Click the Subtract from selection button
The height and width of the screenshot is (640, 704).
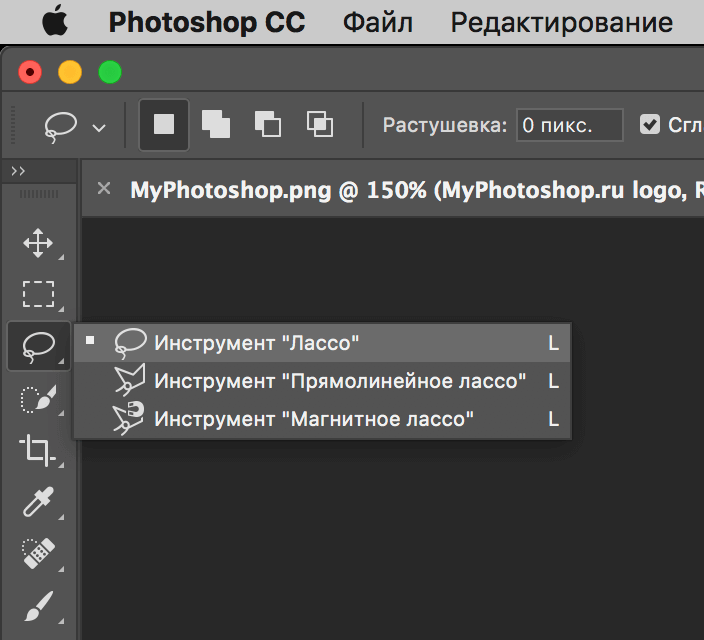pyautogui.click(x=268, y=124)
